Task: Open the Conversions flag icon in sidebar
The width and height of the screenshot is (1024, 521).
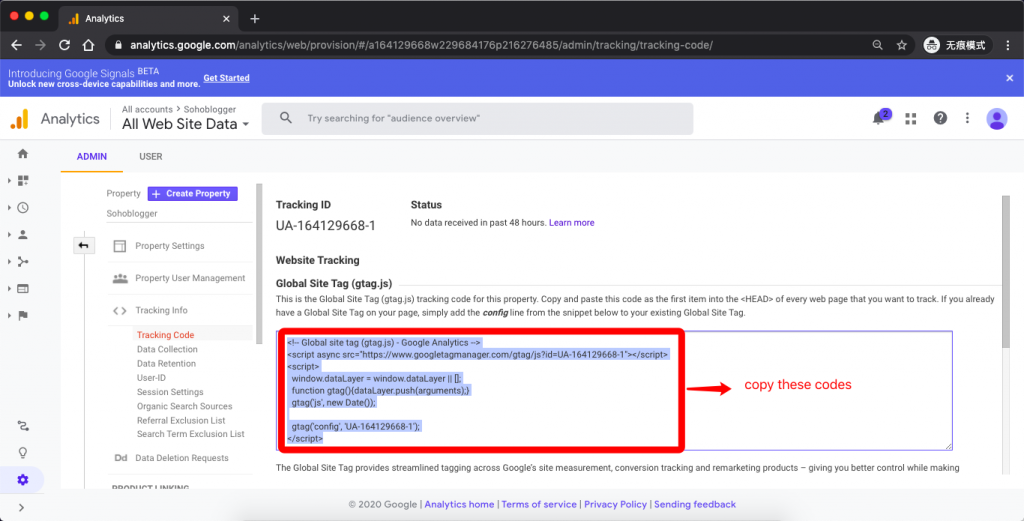Action: coord(23,315)
